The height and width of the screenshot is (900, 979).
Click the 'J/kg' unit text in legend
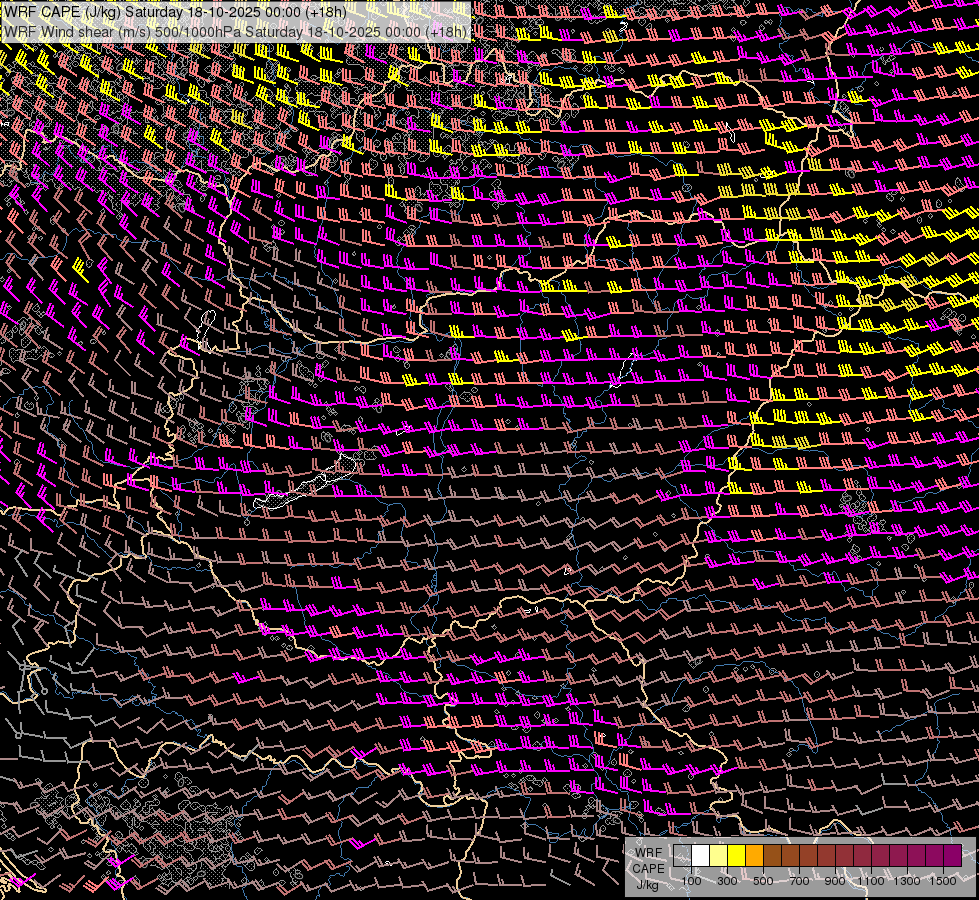click(647, 884)
